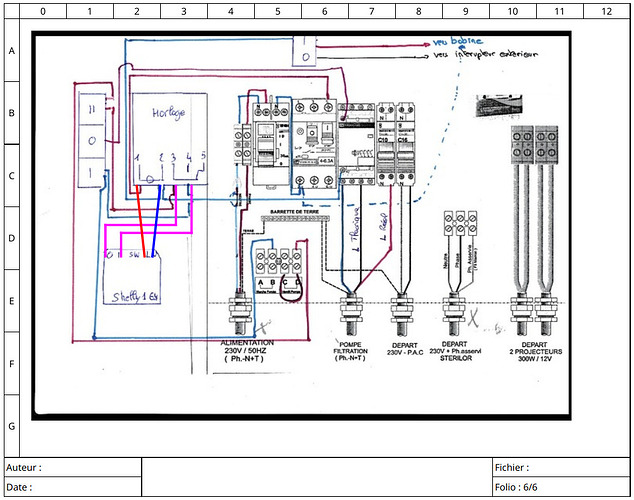Click the "vers bobine" handwritten note
634x500 pixels.
coord(458,41)
